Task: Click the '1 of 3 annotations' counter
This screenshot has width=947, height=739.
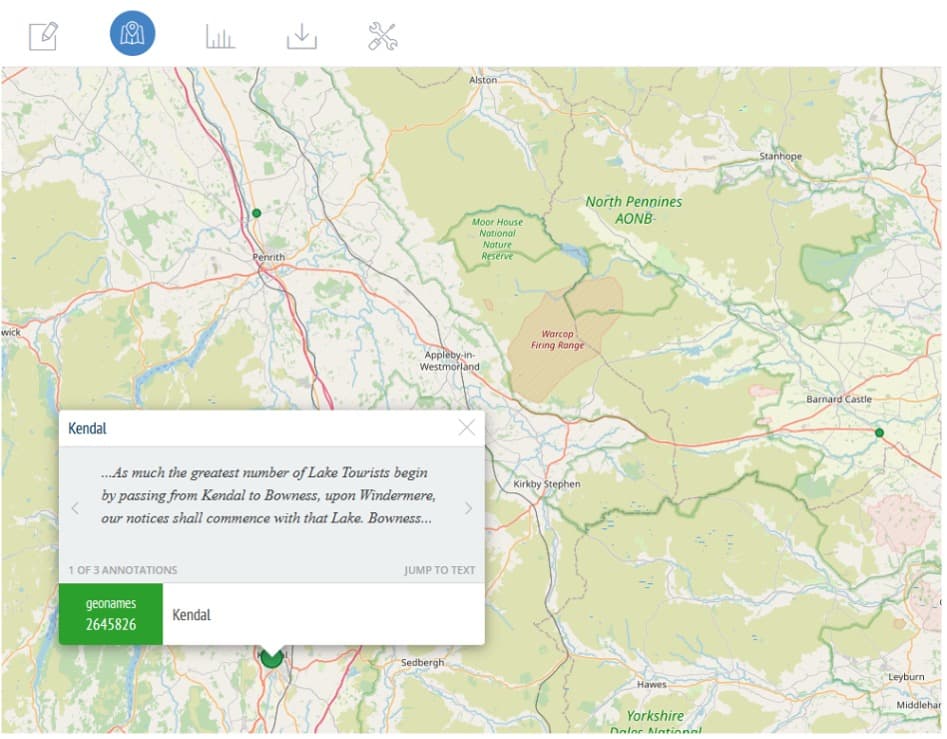Action: coord(122,570)
